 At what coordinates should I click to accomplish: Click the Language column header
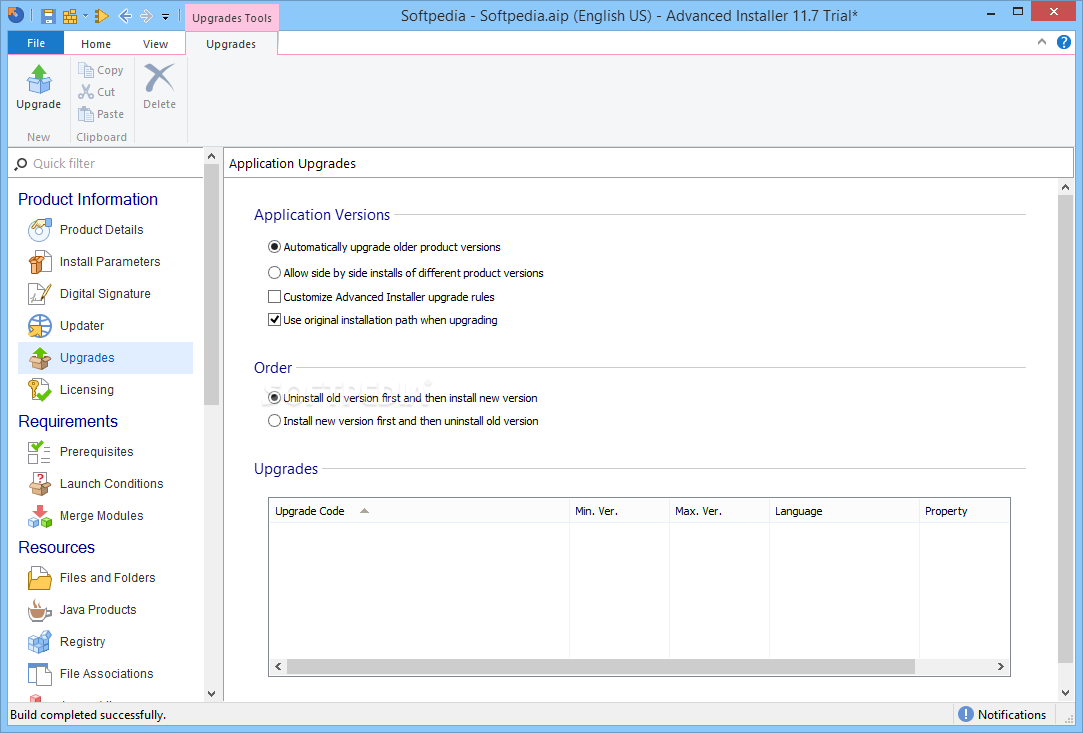[844, 511]
